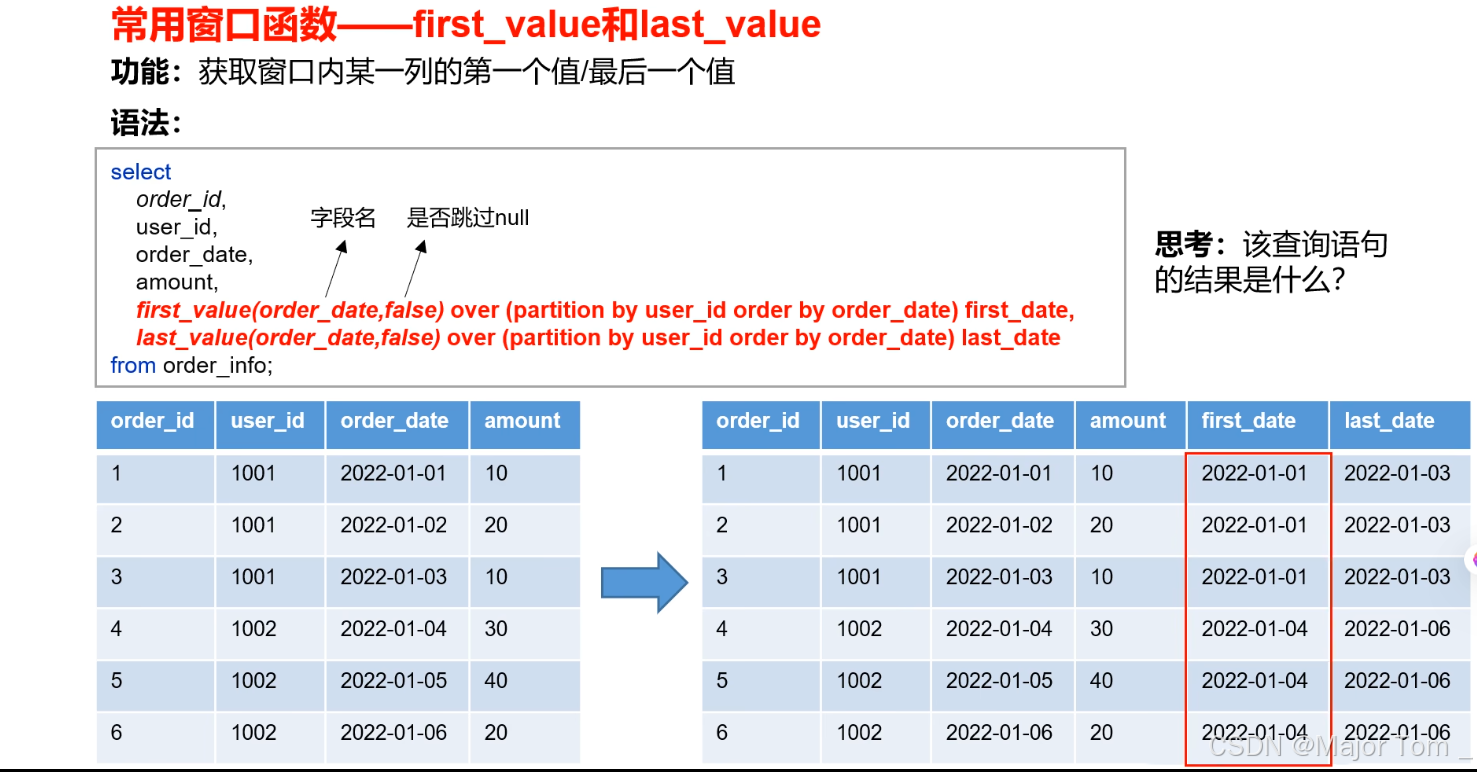The image size is (1477, 772).
Task: Click user_id 1002 in order 6 row of result table
Action: (x=859, y=734)
